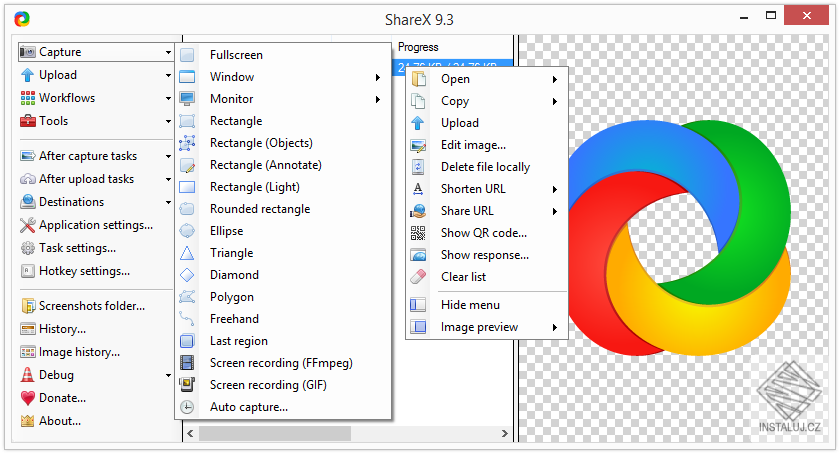Click the Share URL globe icon

click(x=418, y=211)
